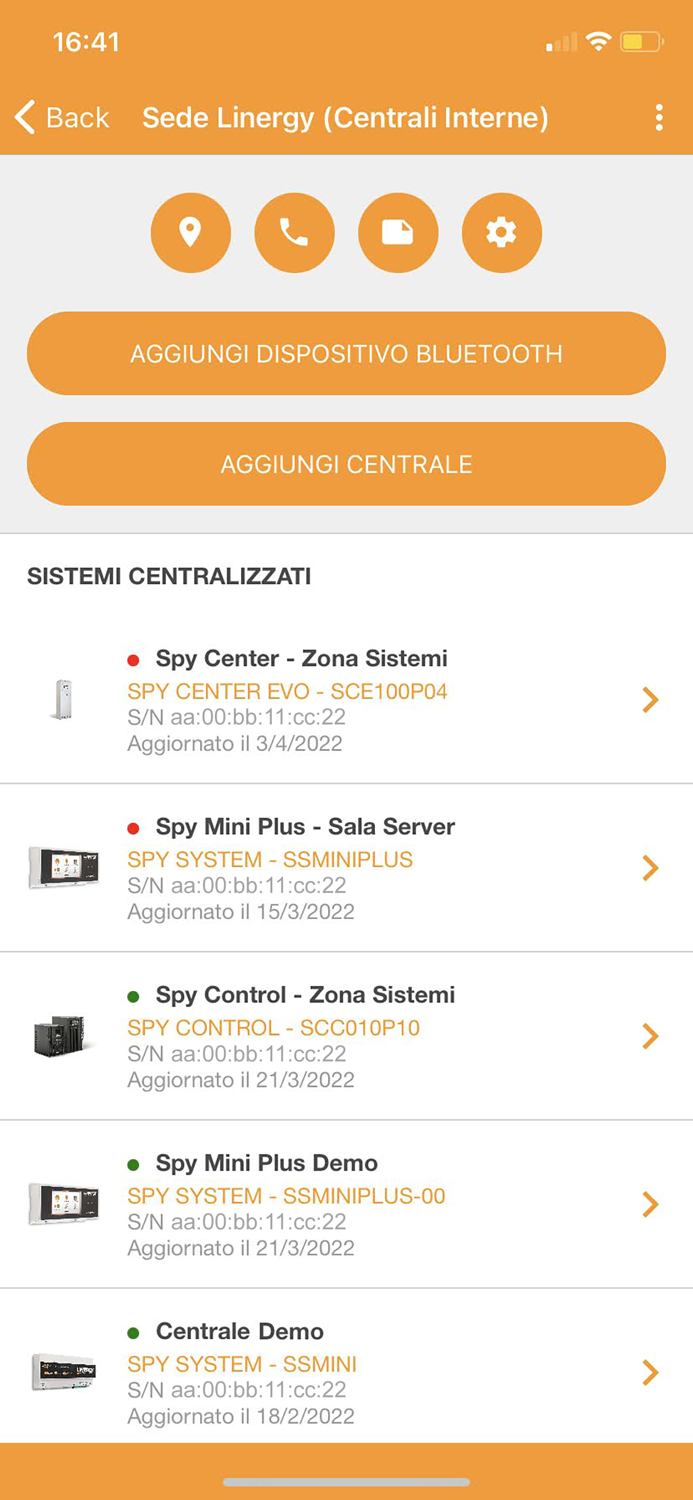Tap the Spy Mini Plus device thumbnail

point(63,868)
